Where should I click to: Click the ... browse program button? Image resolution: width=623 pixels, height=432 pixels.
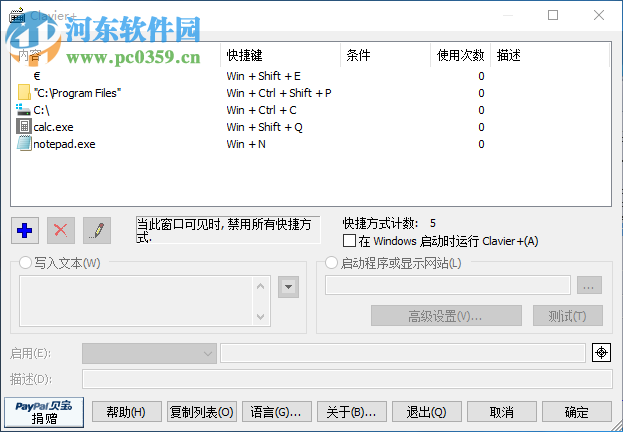[589, 285]
